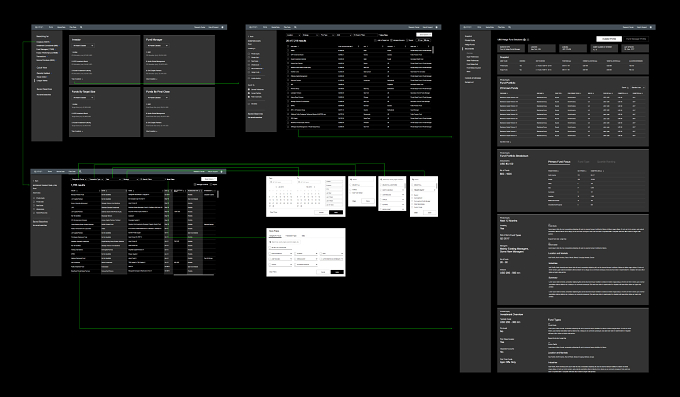Click the bell icon in right-hand profile screen navbar
The width and height of the screenshot is (680, 397).
click(651, 27)
